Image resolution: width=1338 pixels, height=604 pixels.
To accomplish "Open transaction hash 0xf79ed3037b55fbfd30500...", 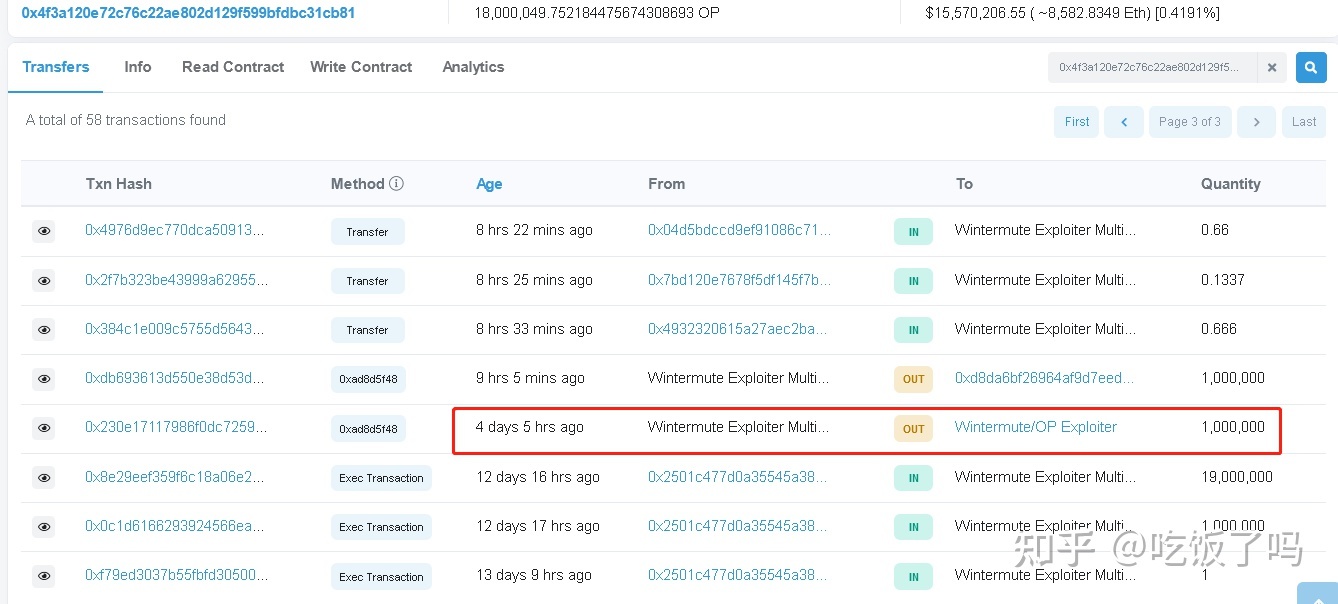I will 176,575.
